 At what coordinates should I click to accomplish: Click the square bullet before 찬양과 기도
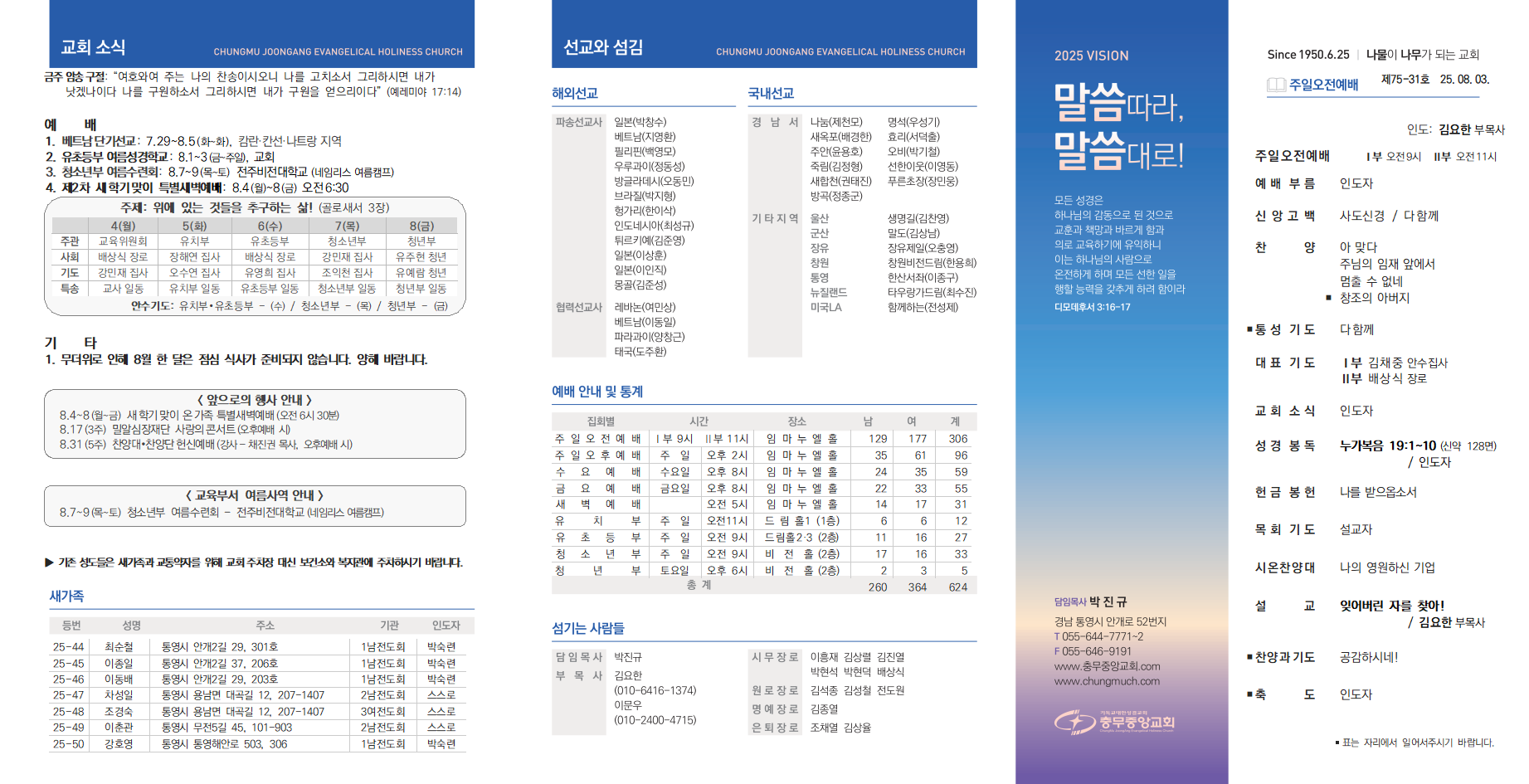1249,657
